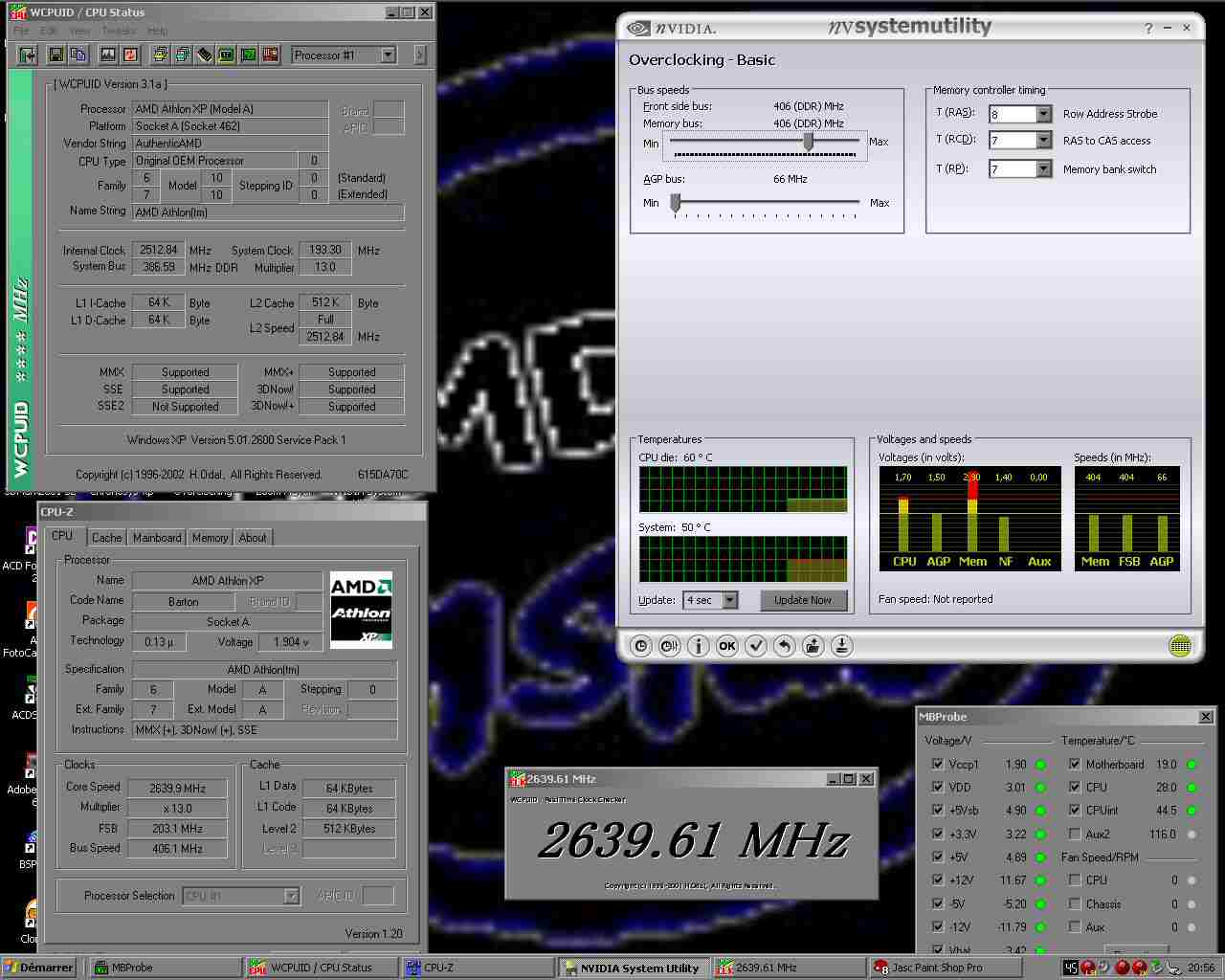Uncheck the Vccp1 voltage checkbox in MBProbe

[x=937, y=764]
